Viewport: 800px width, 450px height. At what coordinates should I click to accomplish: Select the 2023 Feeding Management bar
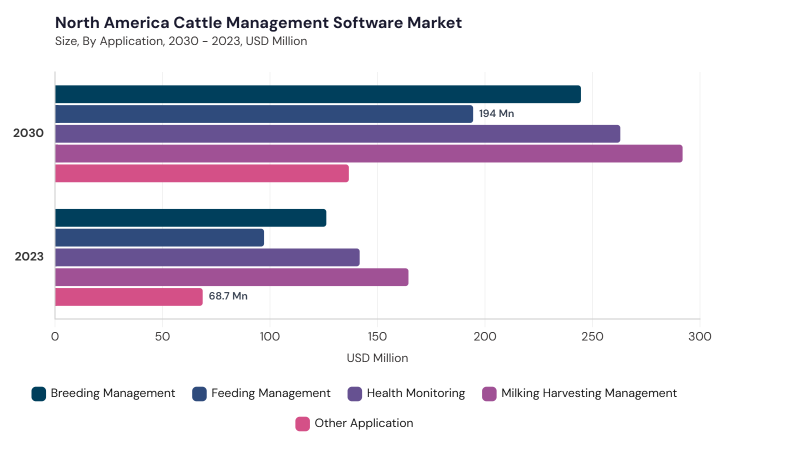(x=160, y=238)
